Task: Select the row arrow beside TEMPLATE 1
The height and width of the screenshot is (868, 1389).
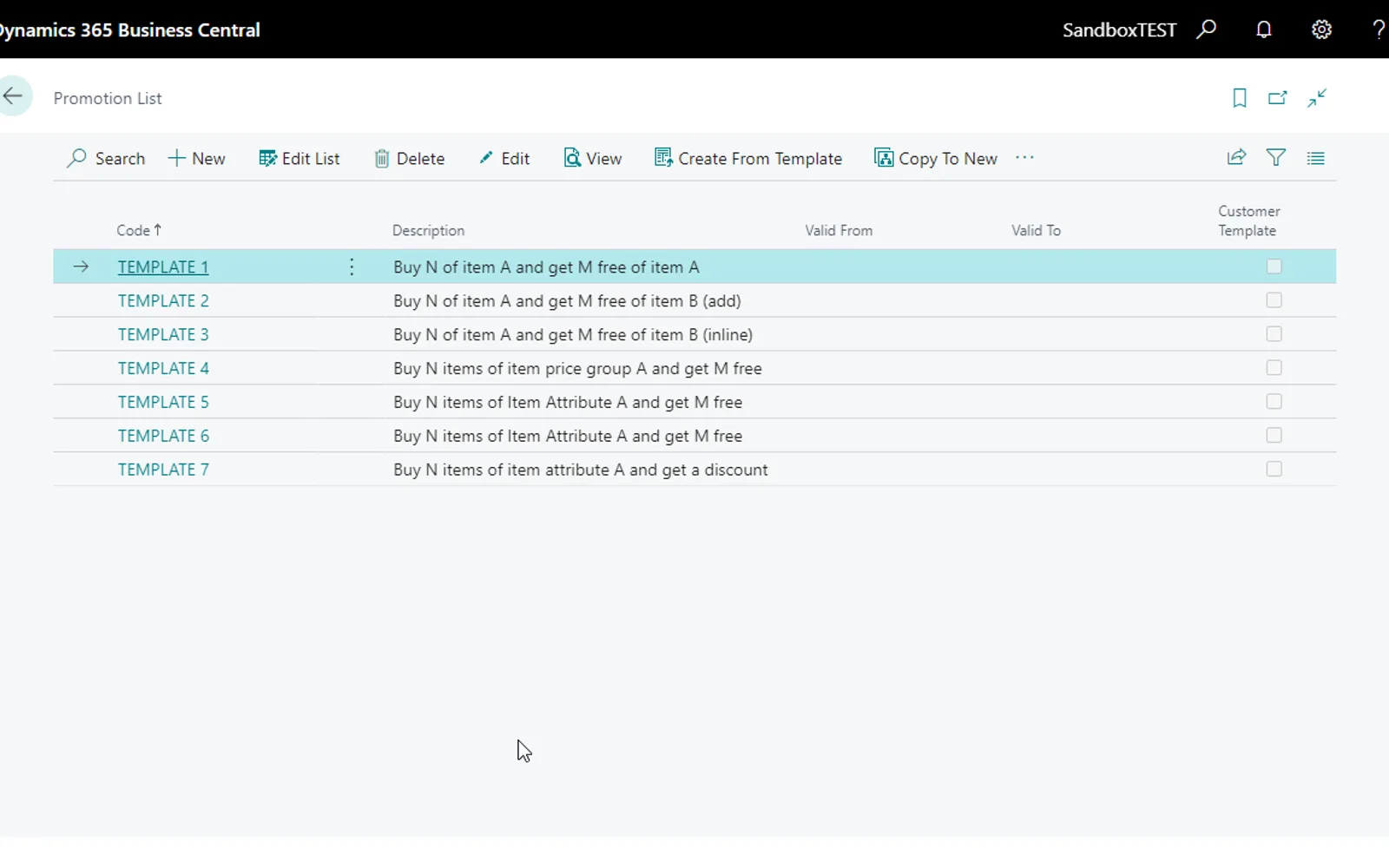Action: point(81,266)
